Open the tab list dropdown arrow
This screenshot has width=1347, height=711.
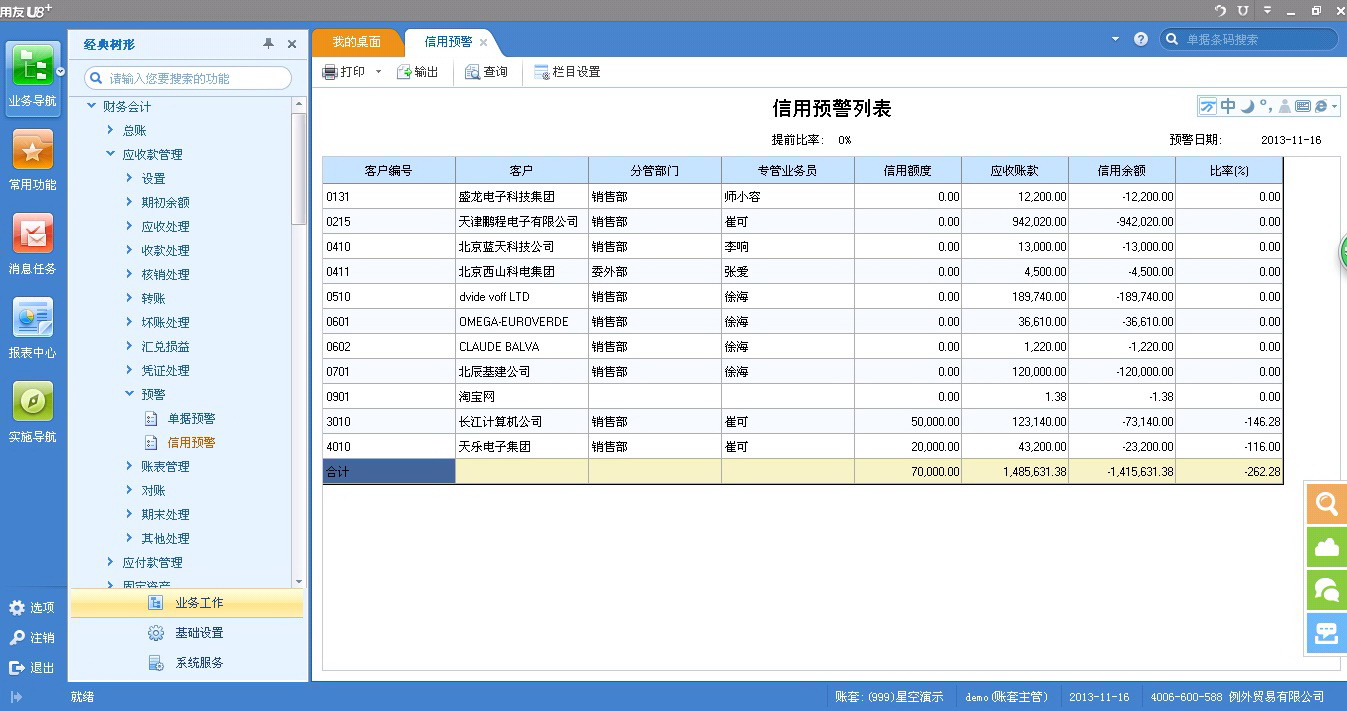point(1116,39)
